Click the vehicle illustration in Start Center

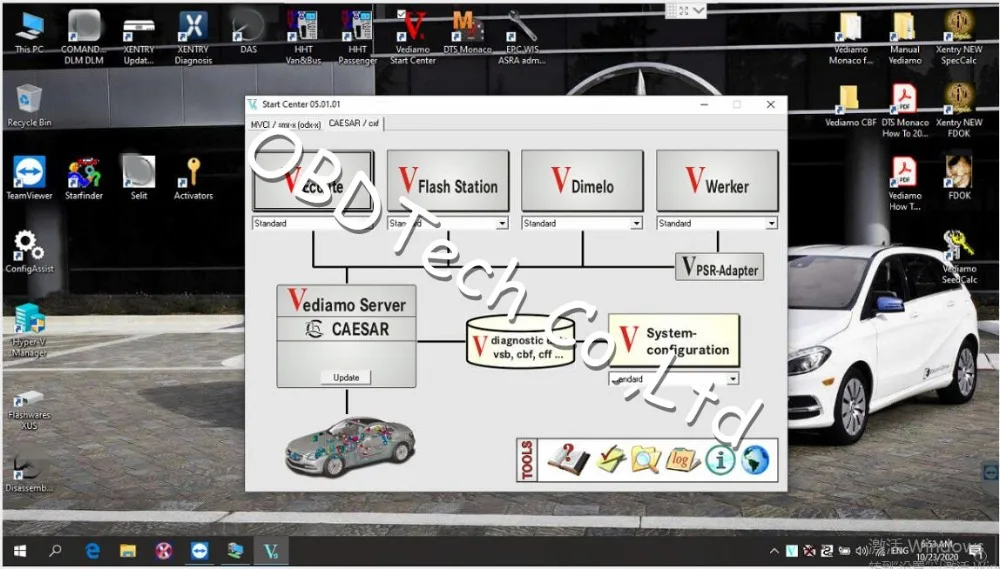point(350,447)
